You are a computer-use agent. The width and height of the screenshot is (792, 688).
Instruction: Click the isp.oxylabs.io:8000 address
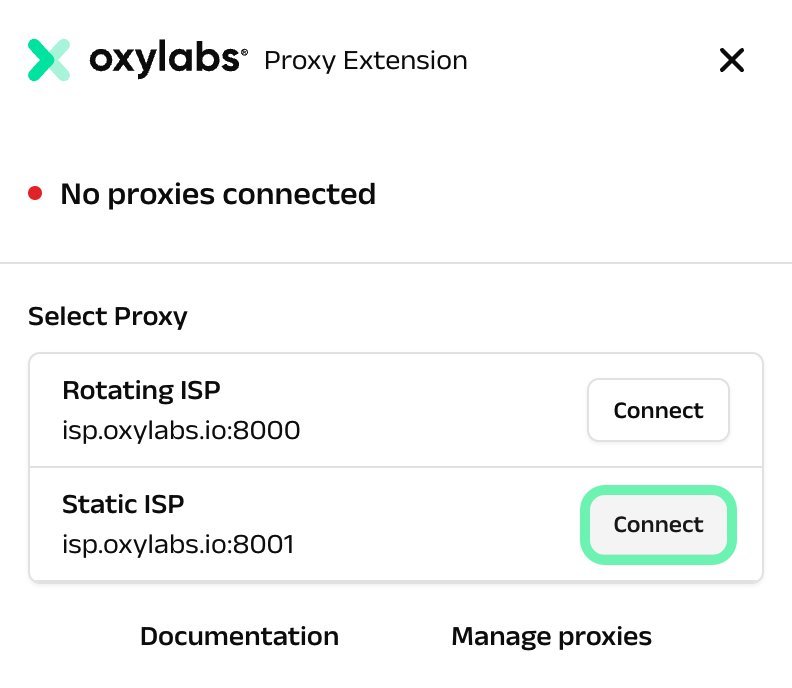[x=181, y=431]
